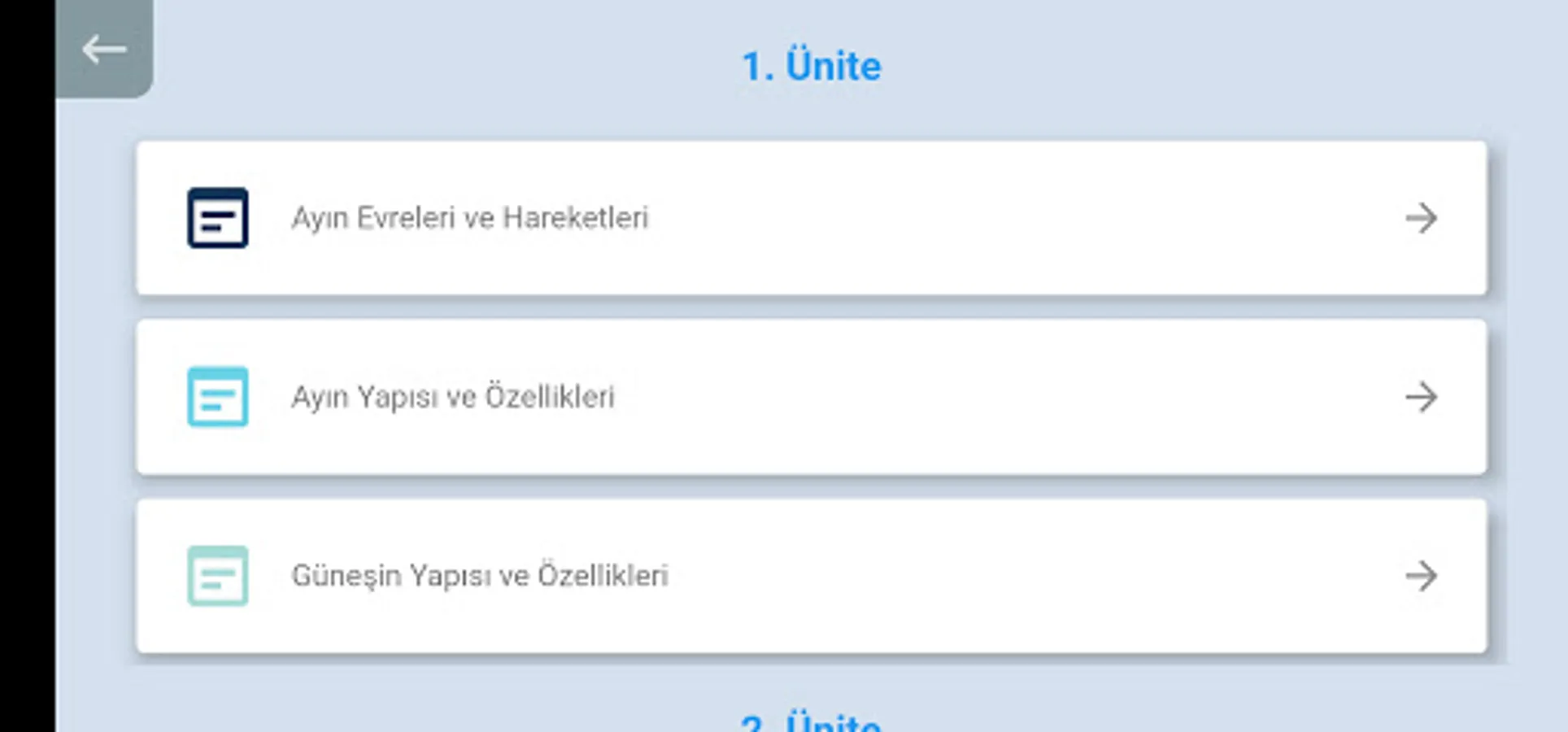Click the light blue Ayın Yapısı document icon
The image size is (1568, 732).
[217, 397]
